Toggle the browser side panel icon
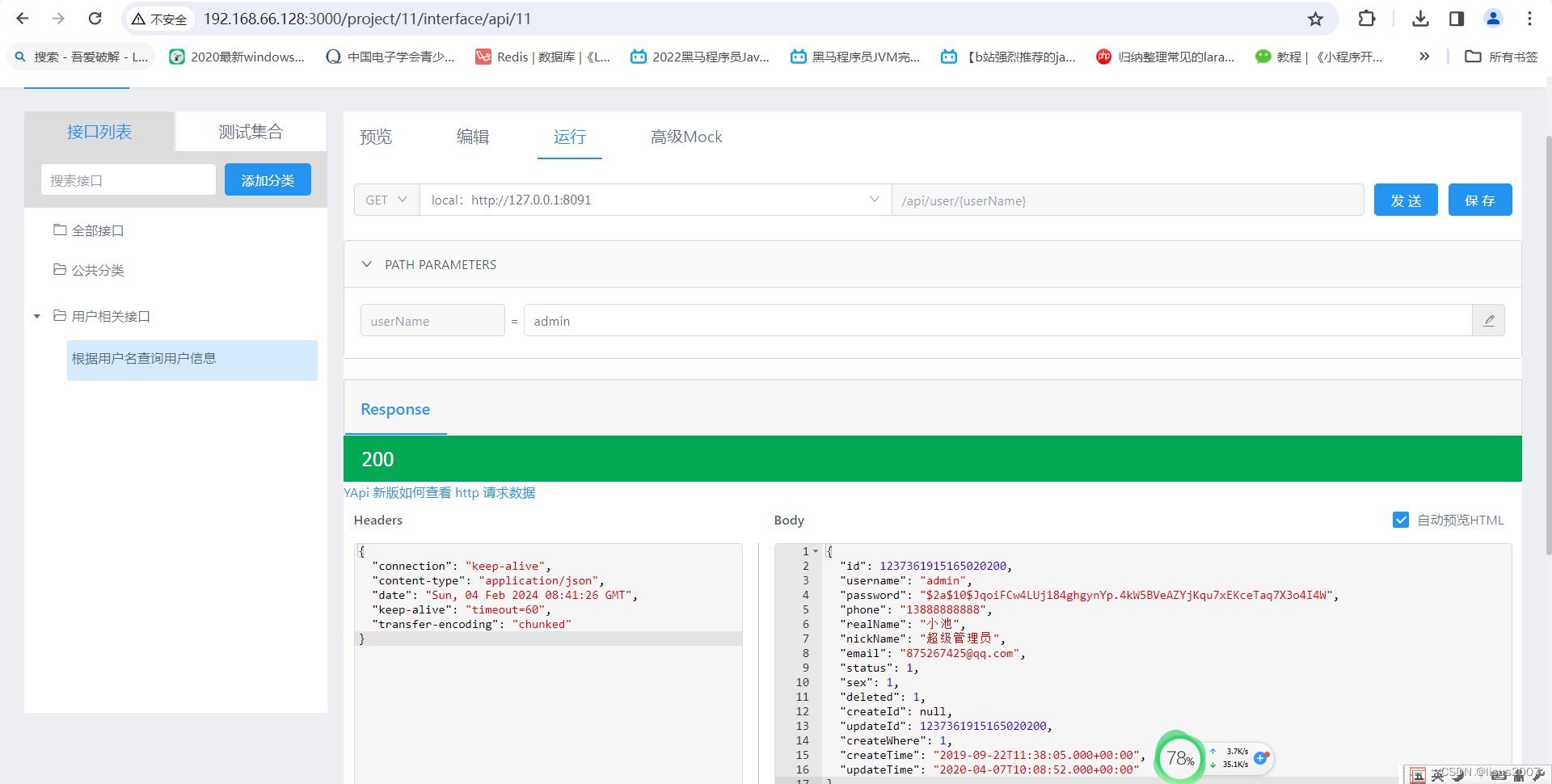This screenshot has height=784, width=1552. (1456, 18)
